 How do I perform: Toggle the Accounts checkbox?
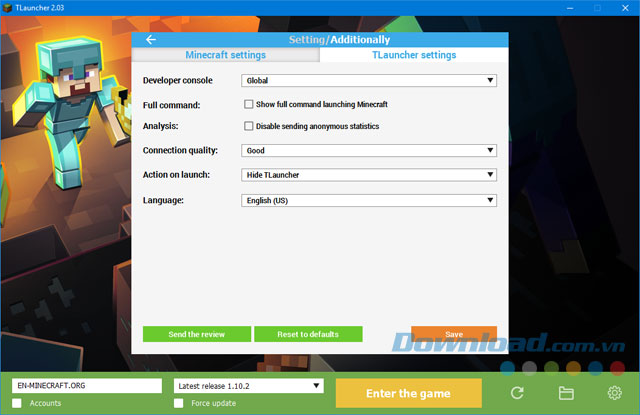17,403
